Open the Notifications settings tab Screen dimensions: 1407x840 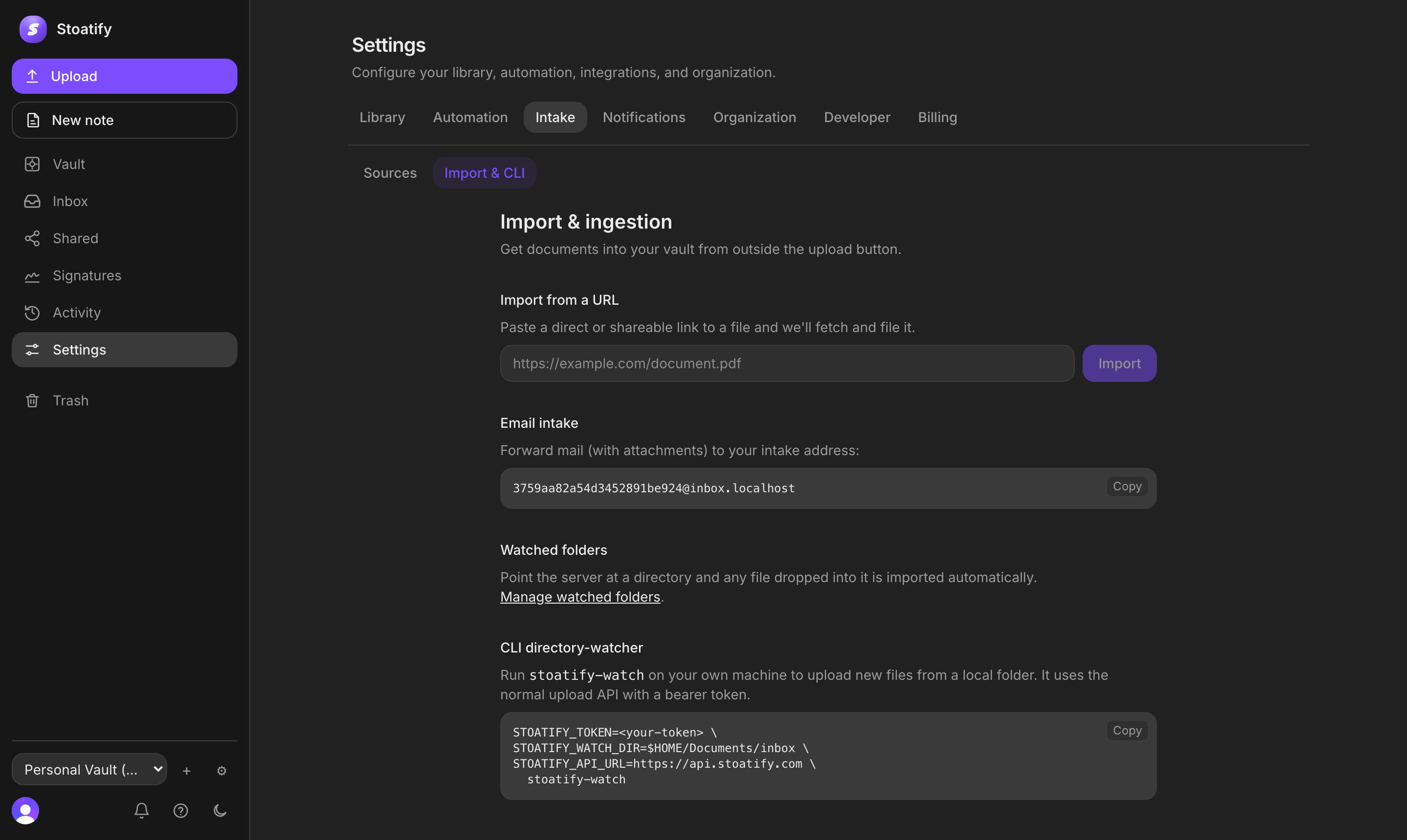[x=644, y=117]
